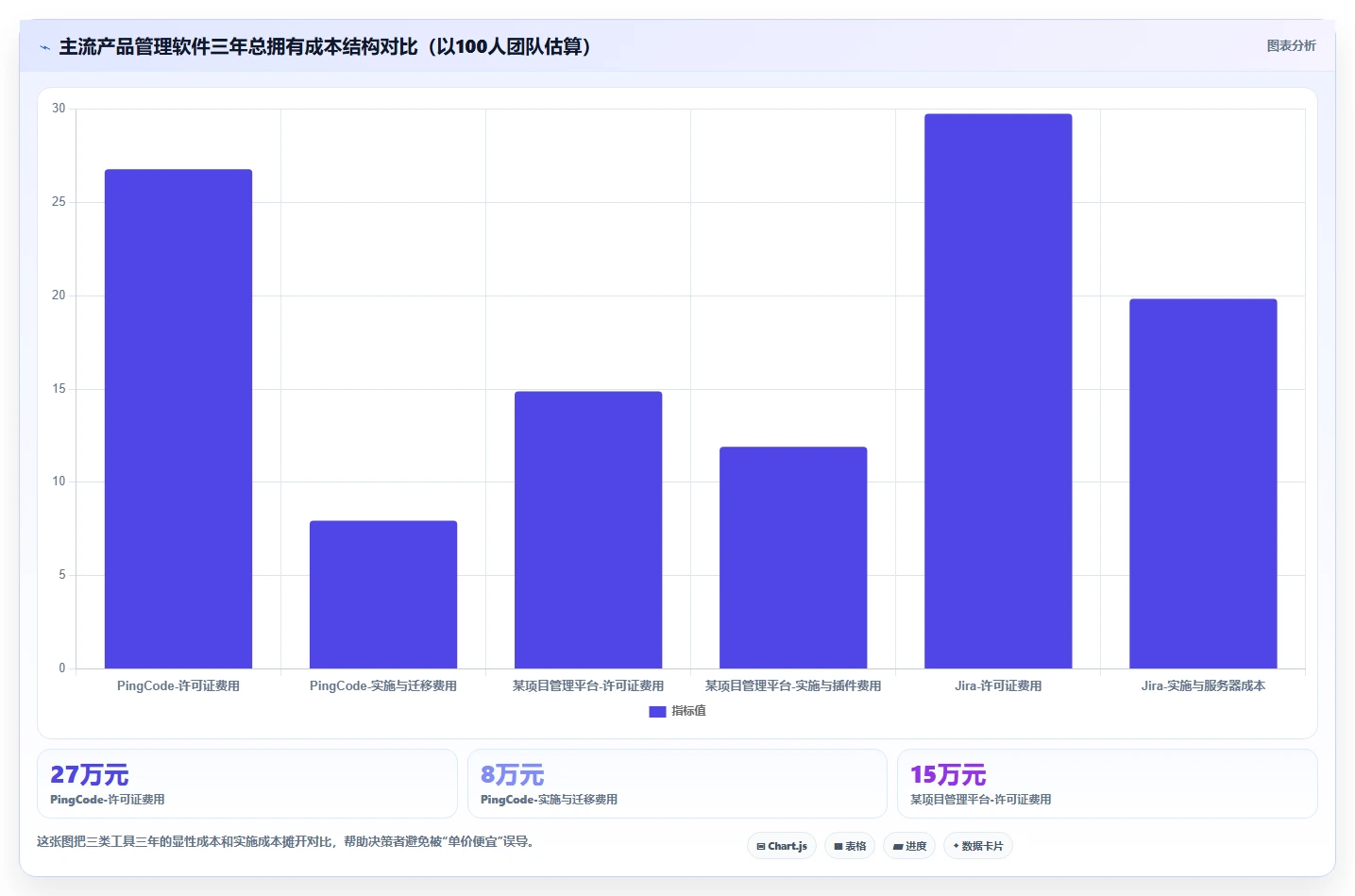The width and height of the screenshot is (1355, 896).
Task: Click the y-axis value 30
Action: point(59,109)
